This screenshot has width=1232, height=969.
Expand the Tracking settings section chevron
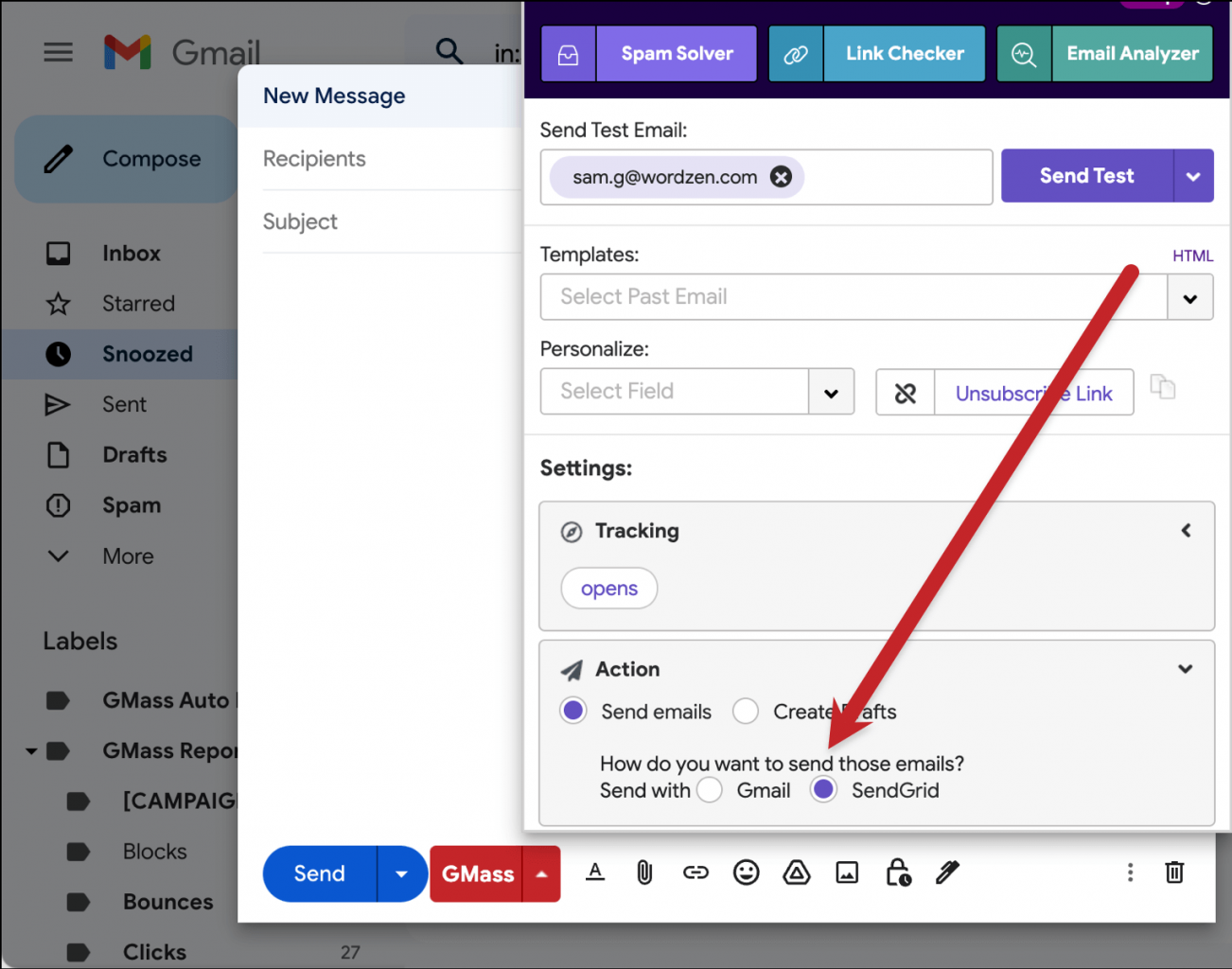tap(1186, 531)
